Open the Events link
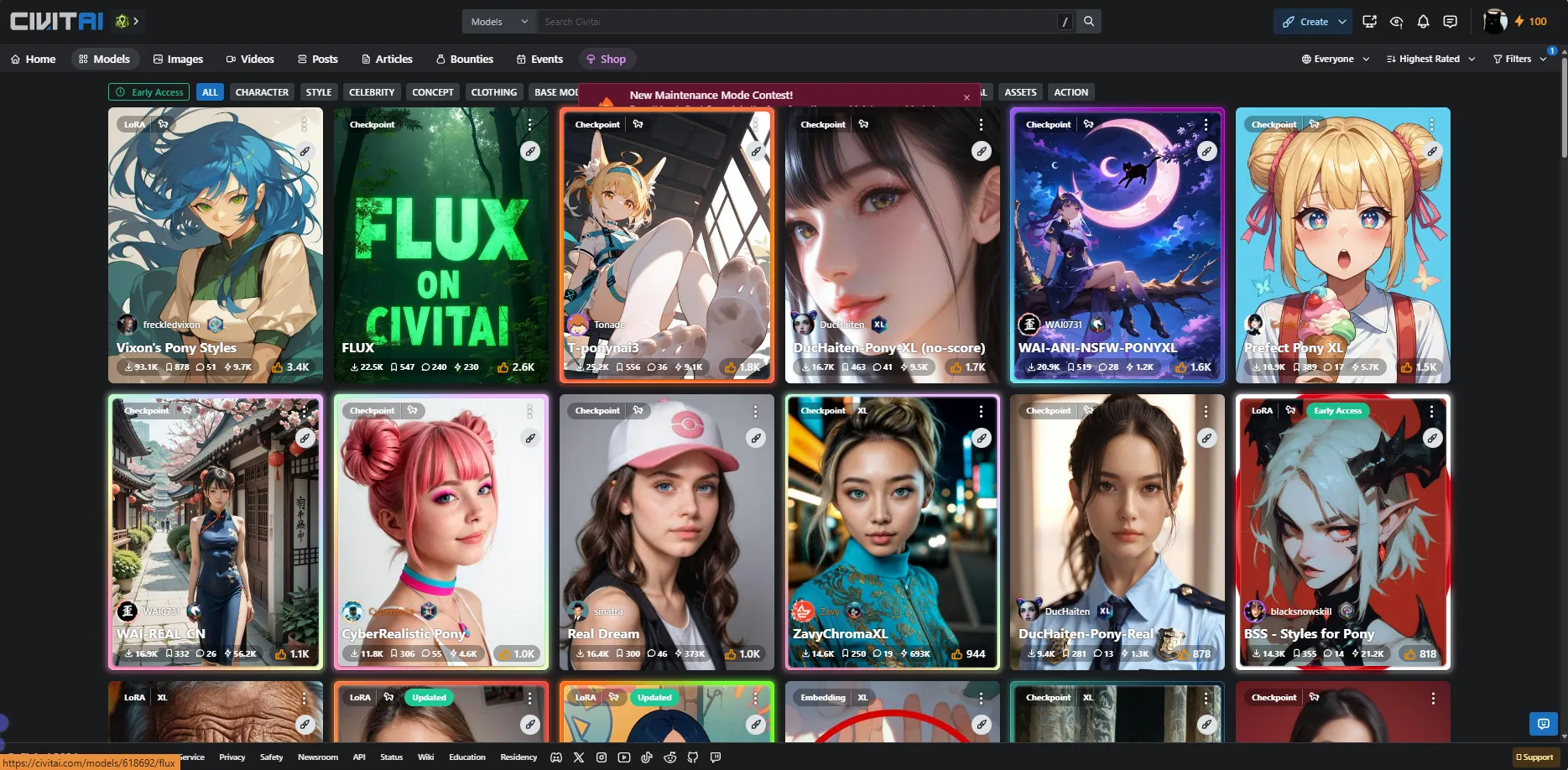Image resolution: width=1568 pixels, height=770 pixels. pos(539,59)
